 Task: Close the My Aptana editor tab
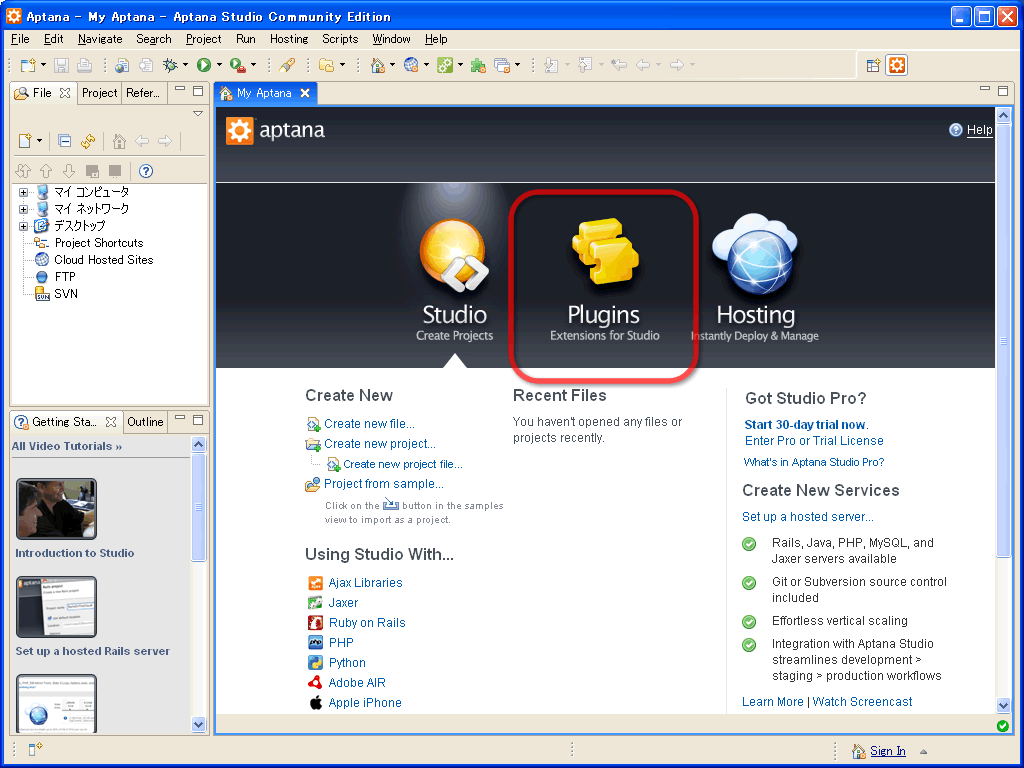pyautogui.click(x=305, y=93)
